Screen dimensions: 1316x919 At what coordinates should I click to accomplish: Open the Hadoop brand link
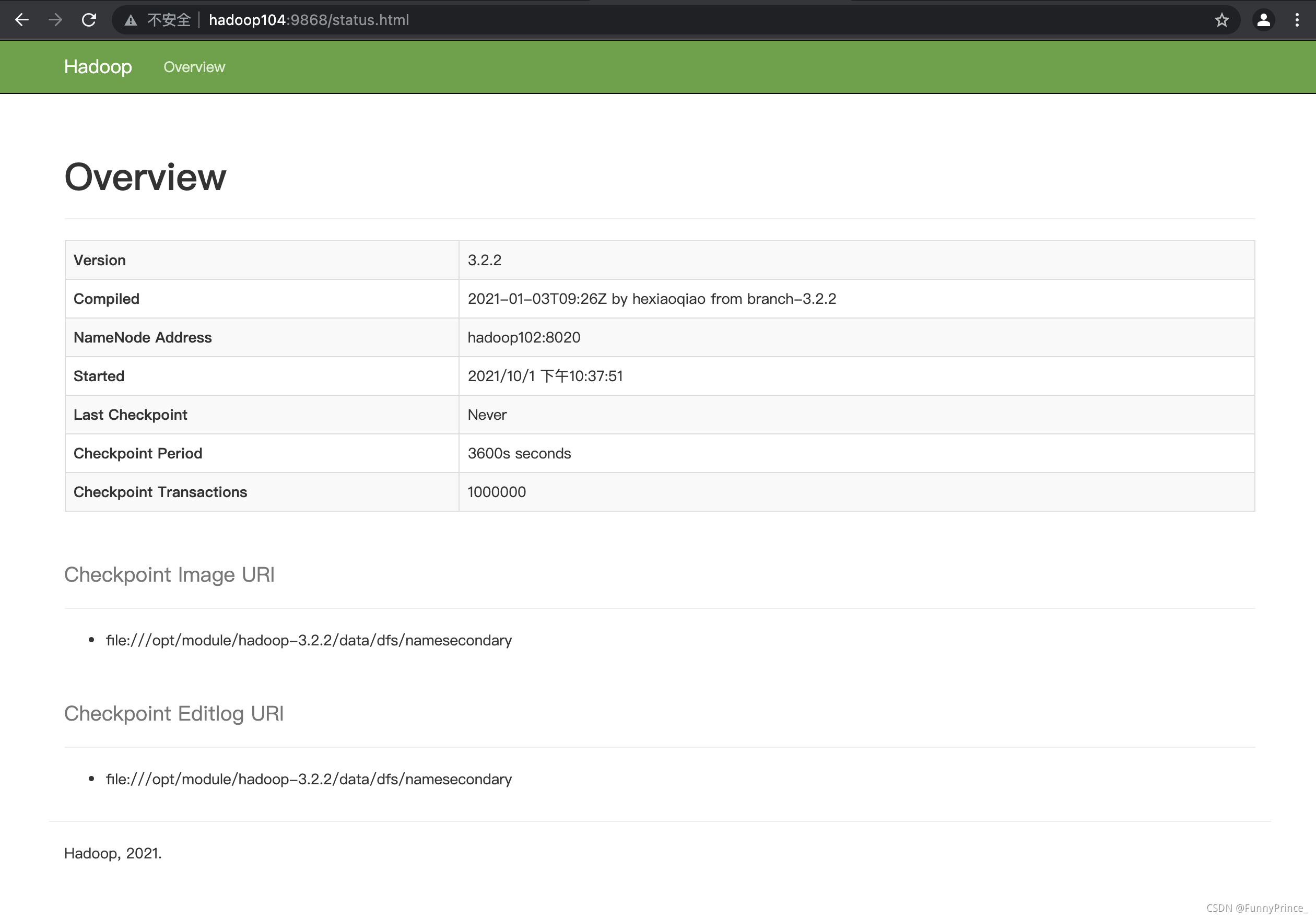[98, 66]
